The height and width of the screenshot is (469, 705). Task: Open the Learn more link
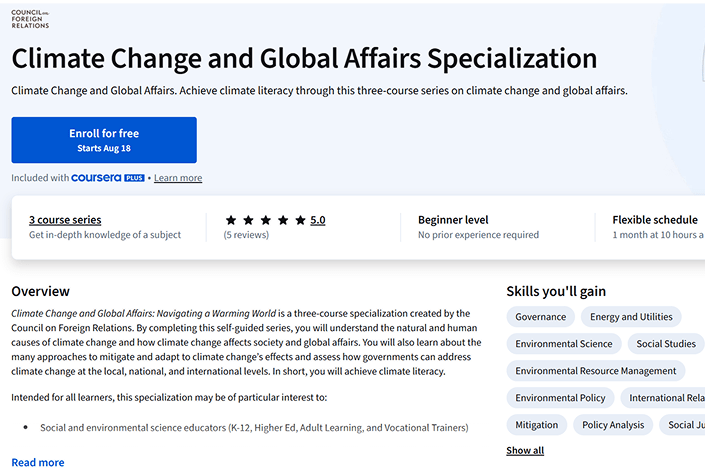coord(178,178)
